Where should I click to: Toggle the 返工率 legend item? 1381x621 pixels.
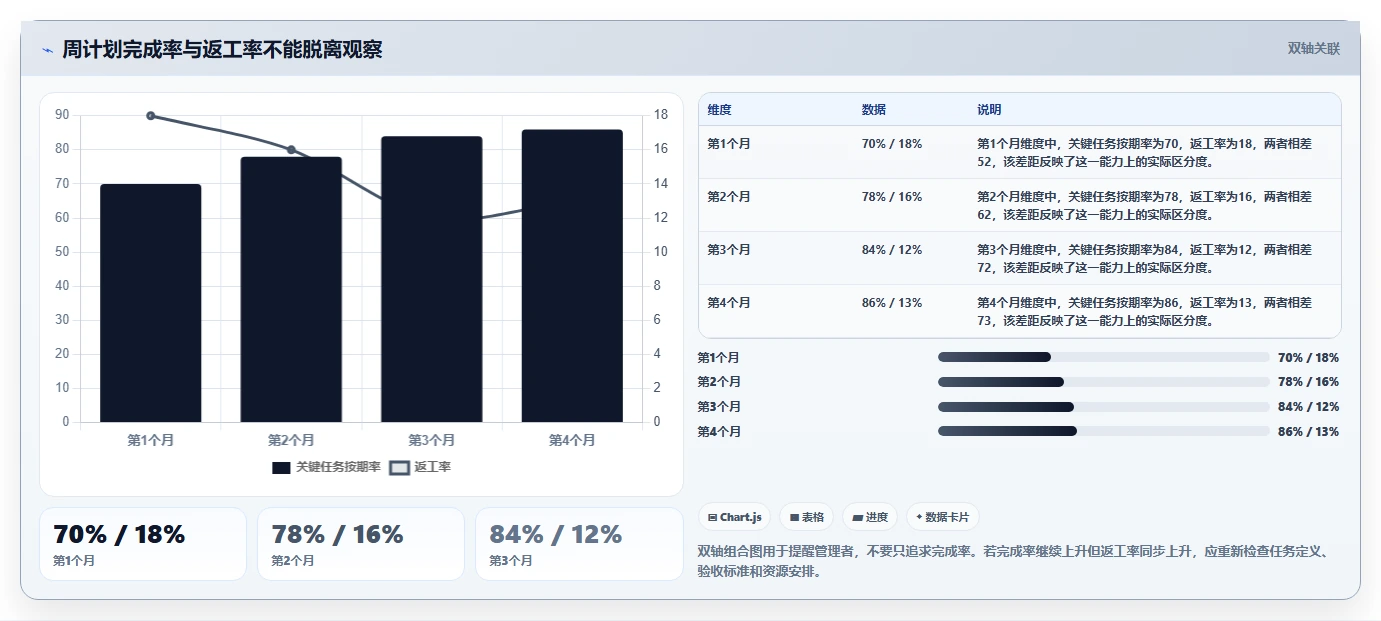[420, 467]
